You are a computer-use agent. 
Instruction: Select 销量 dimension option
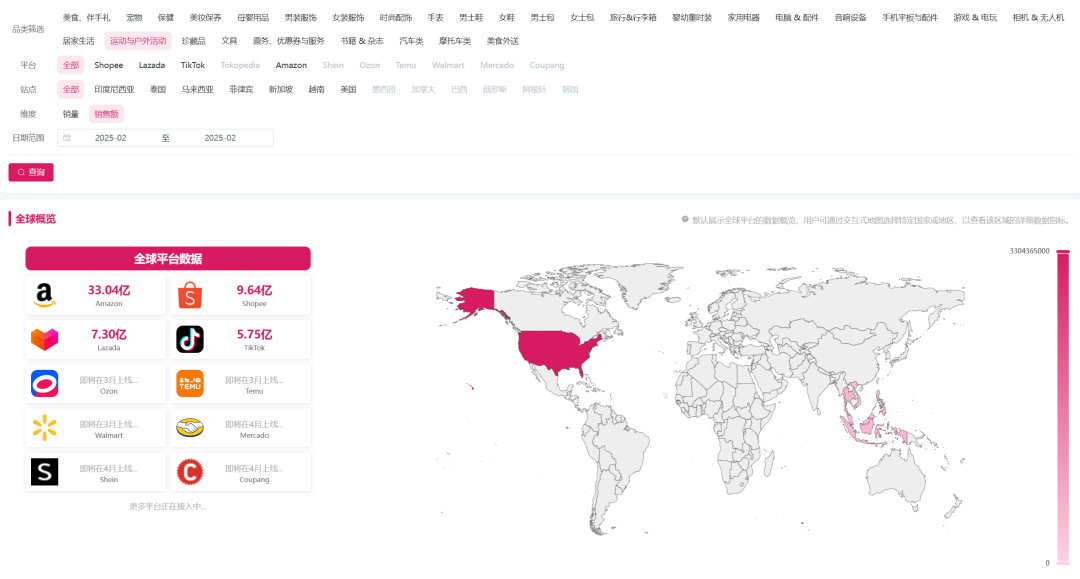(70, 114)
